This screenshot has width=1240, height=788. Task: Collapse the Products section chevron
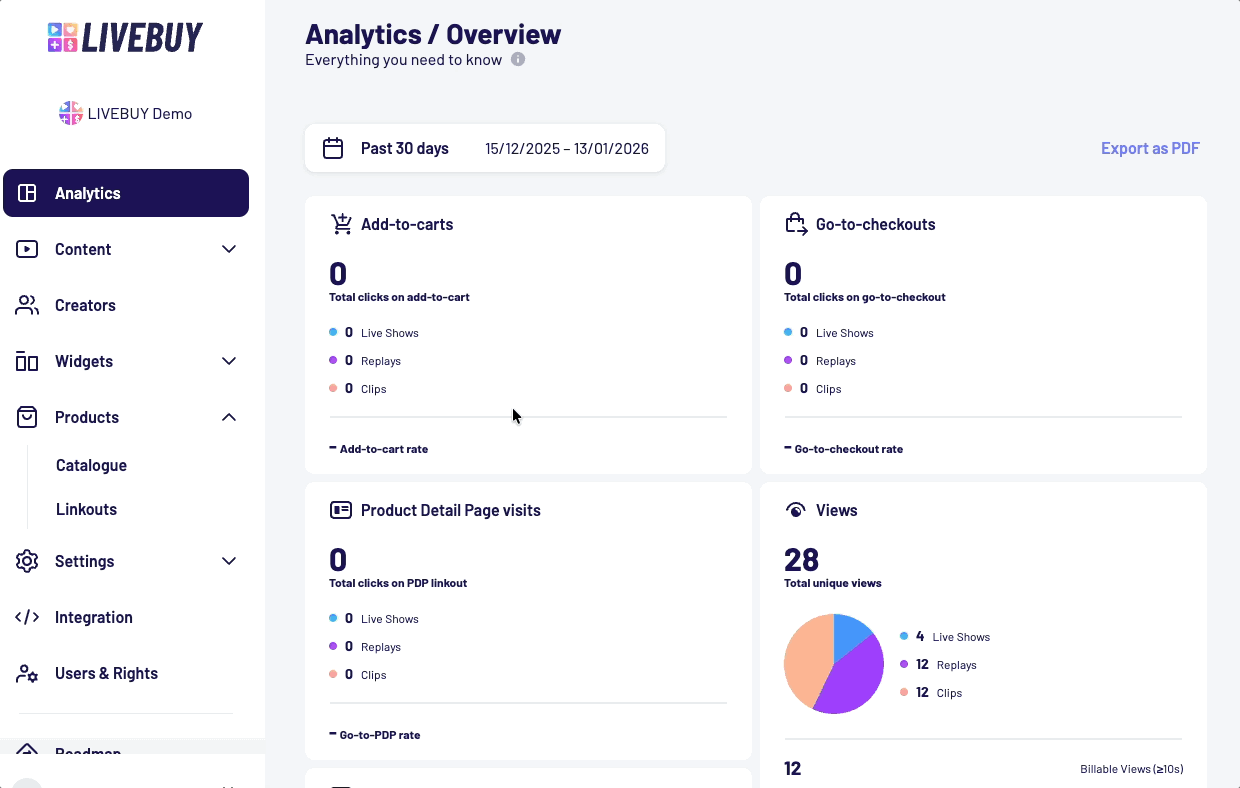pyautogui.click(x=229, y=417)
